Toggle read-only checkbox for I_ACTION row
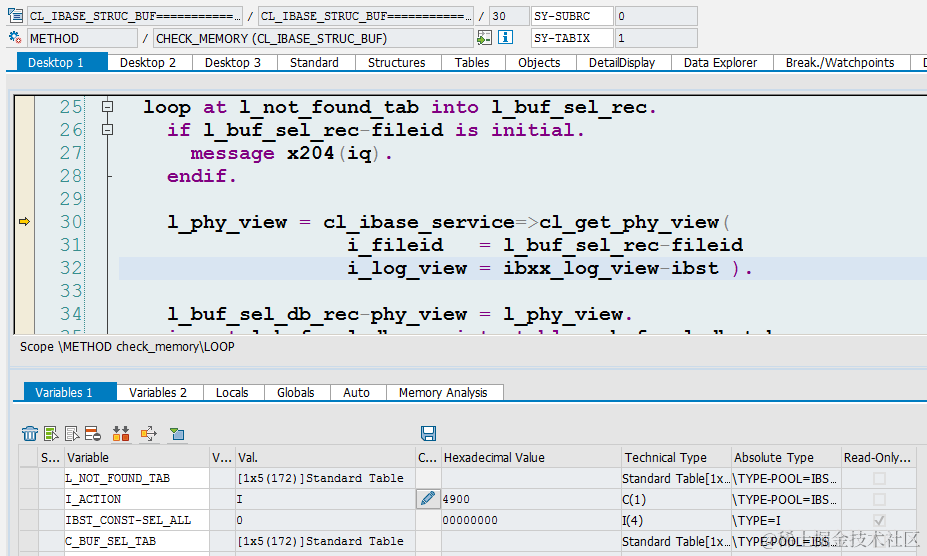The image size is (927, 556). (879, 499)
